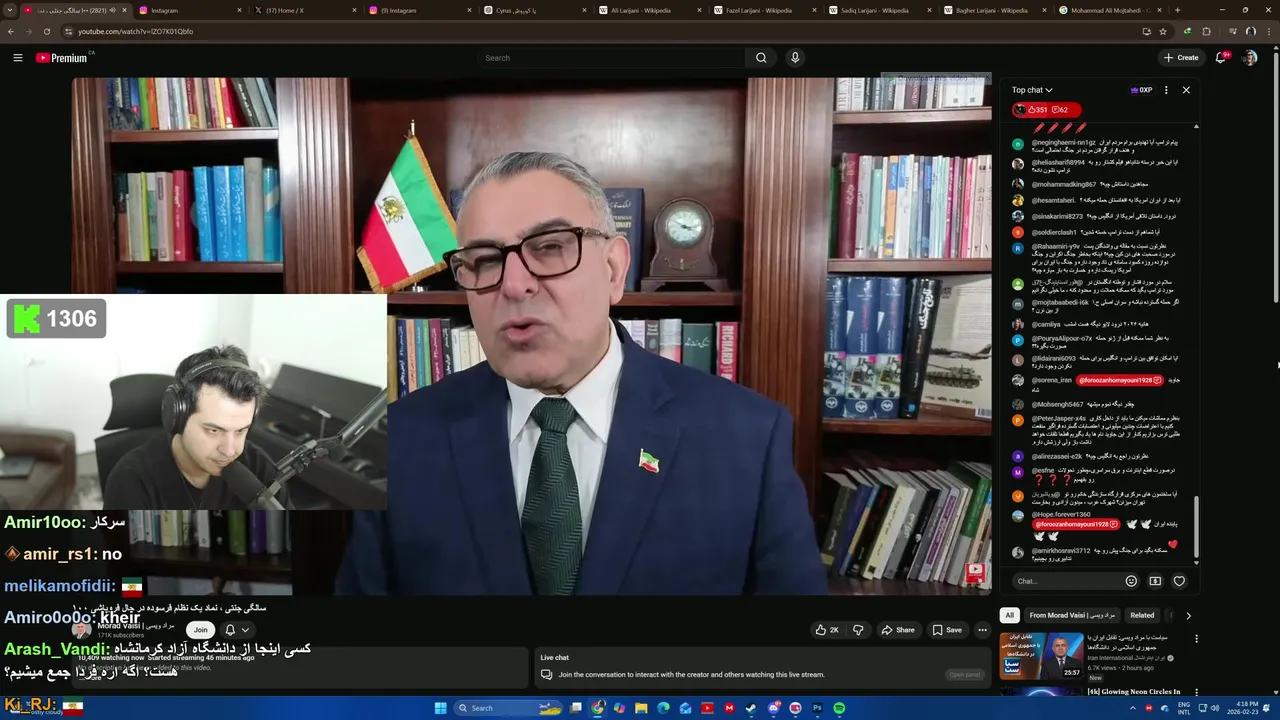Open the first recommended video thumbnail

tap(1042, 655)
